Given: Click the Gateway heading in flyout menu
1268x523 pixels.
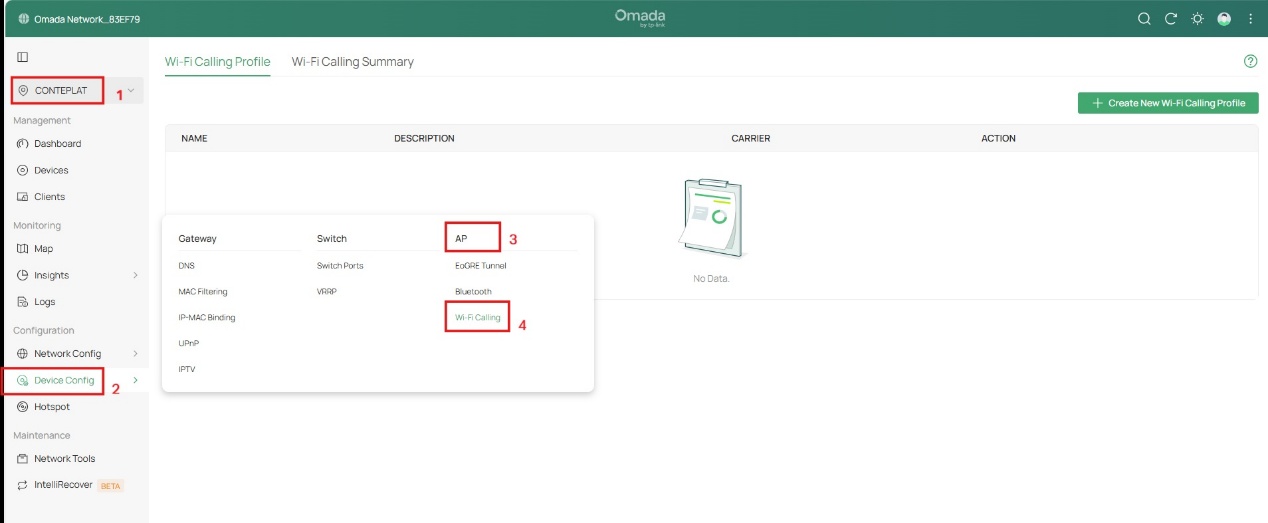Looking at the screenshot, I should (198, 239).
